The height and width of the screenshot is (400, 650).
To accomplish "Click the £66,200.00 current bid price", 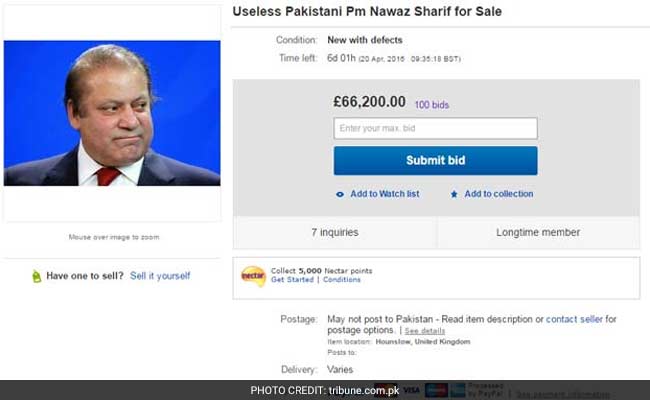I will tap(369, 102).
